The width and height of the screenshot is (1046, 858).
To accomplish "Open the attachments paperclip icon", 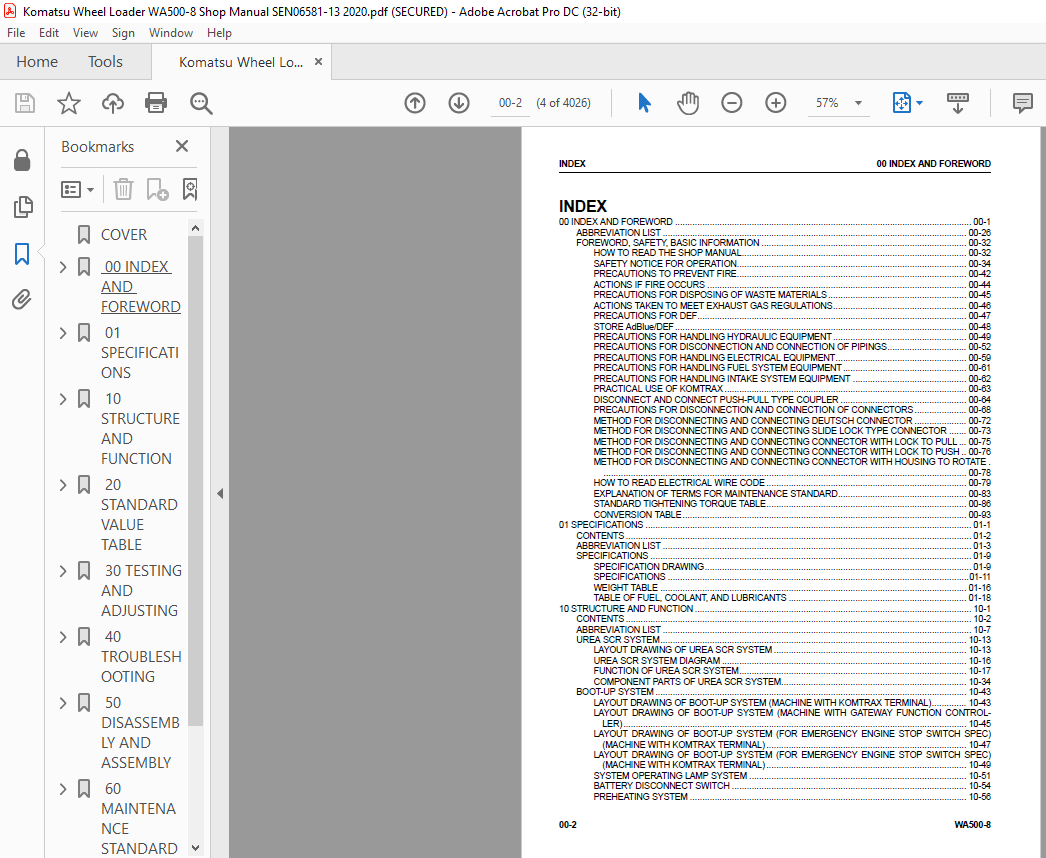I will click(22, 300).
